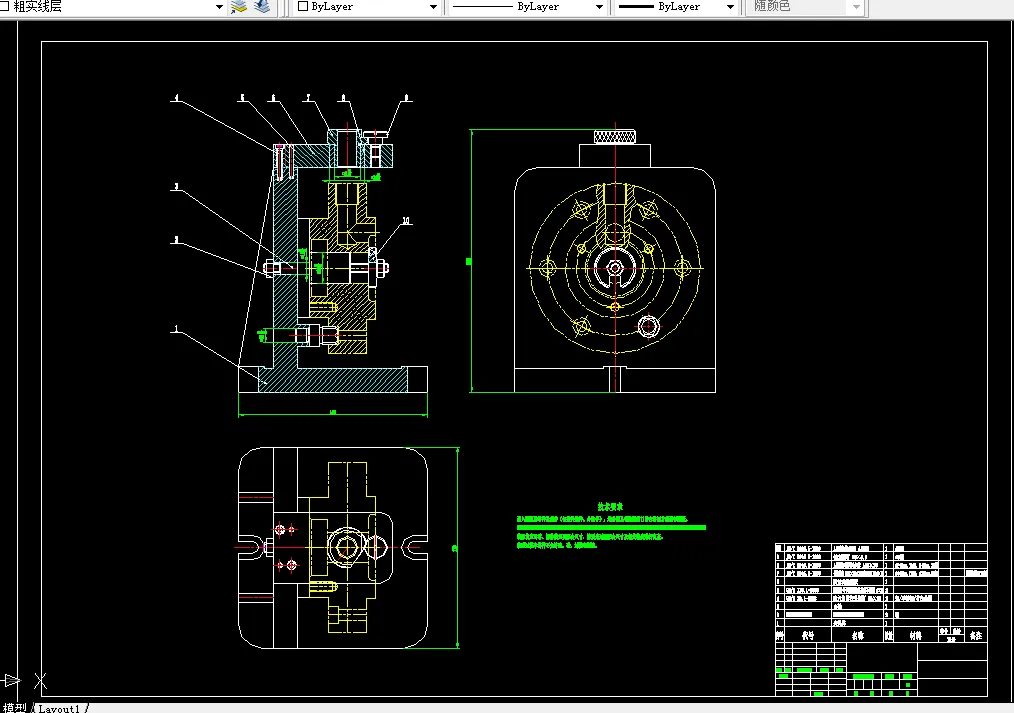Click the 备注 header cell in title block
The image size is (1014, 713).
(x=976, y=635)
